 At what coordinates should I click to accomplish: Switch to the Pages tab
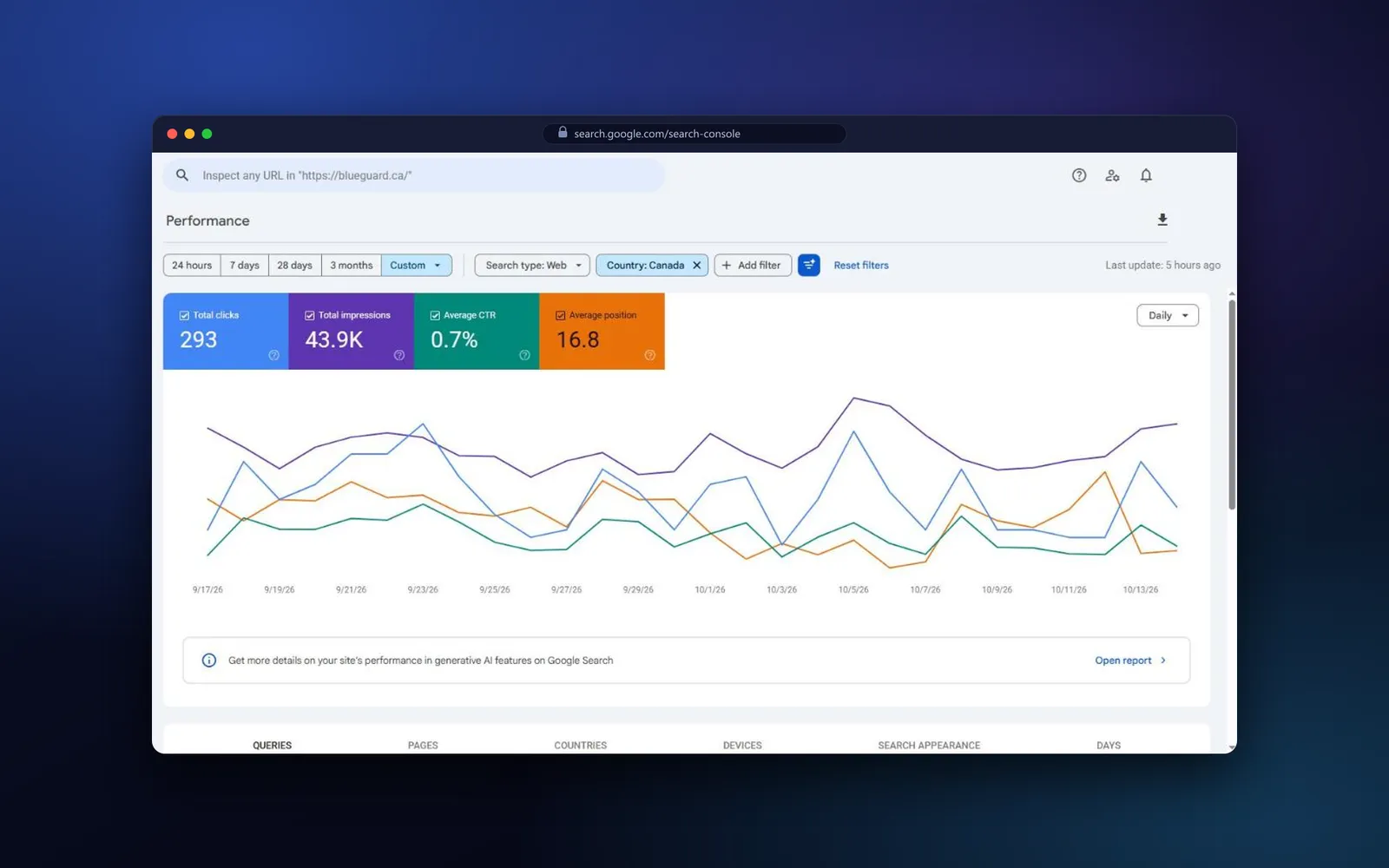tap(423, 745)
